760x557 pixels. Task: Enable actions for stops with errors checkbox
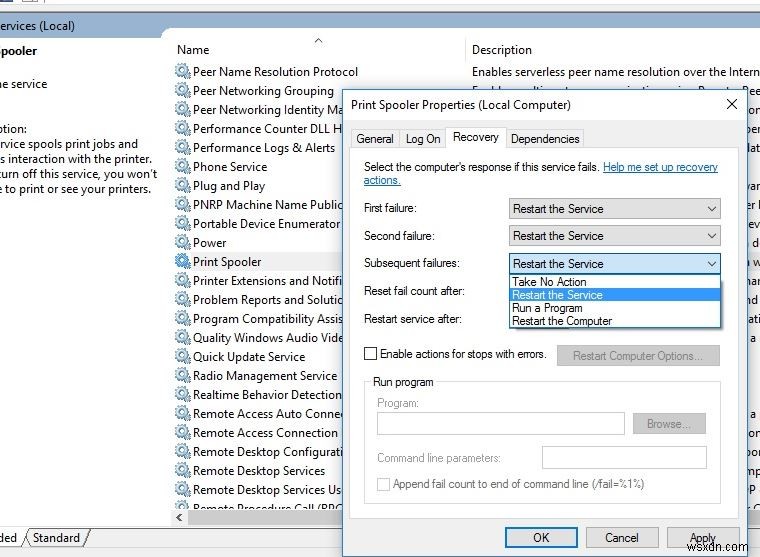pyautogui.click(x=370, y=354)
